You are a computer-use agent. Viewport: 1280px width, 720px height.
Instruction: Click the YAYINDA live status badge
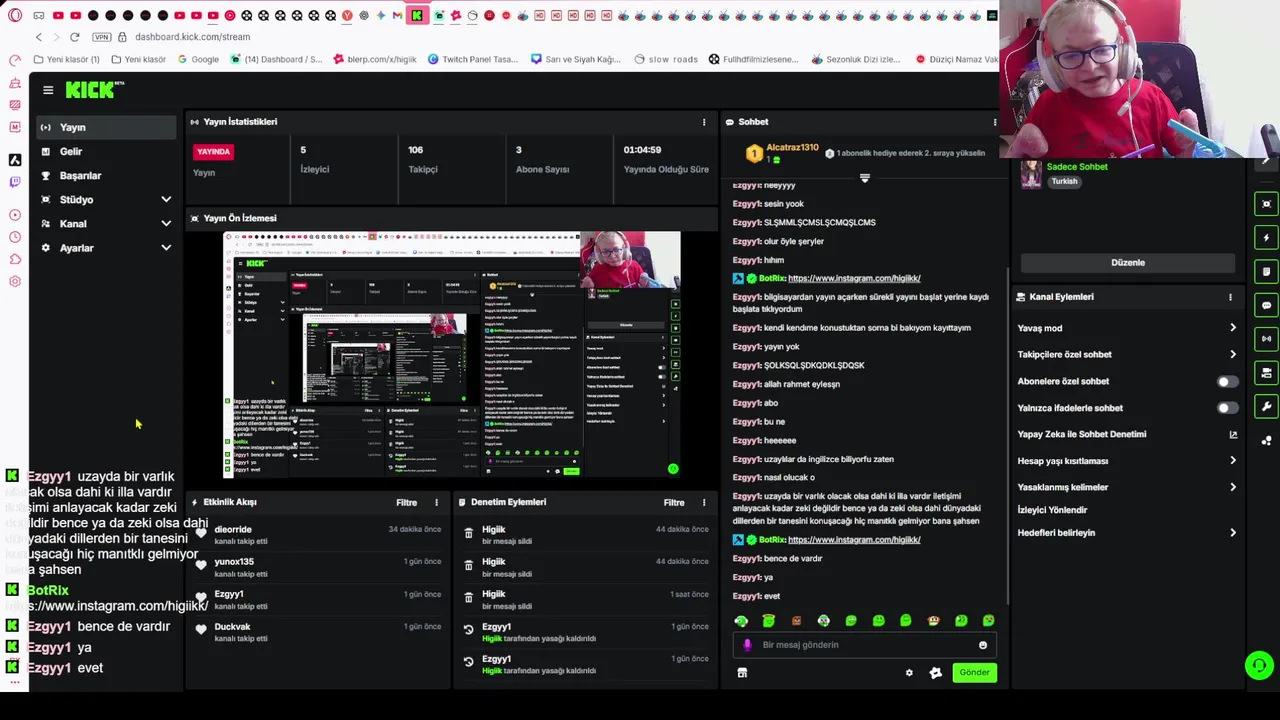(x=213, y=151)
